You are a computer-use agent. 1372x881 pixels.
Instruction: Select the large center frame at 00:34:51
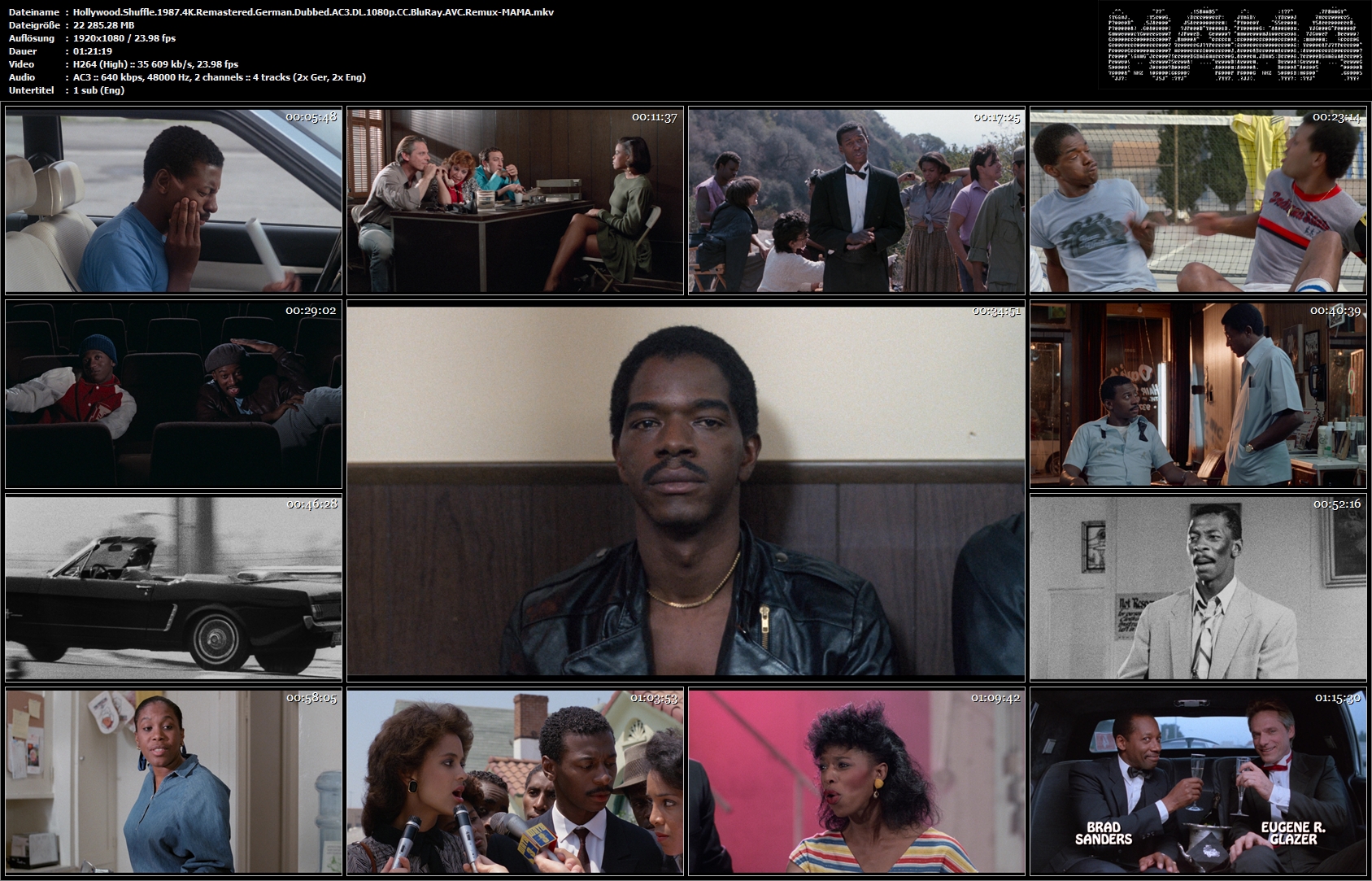686,491
